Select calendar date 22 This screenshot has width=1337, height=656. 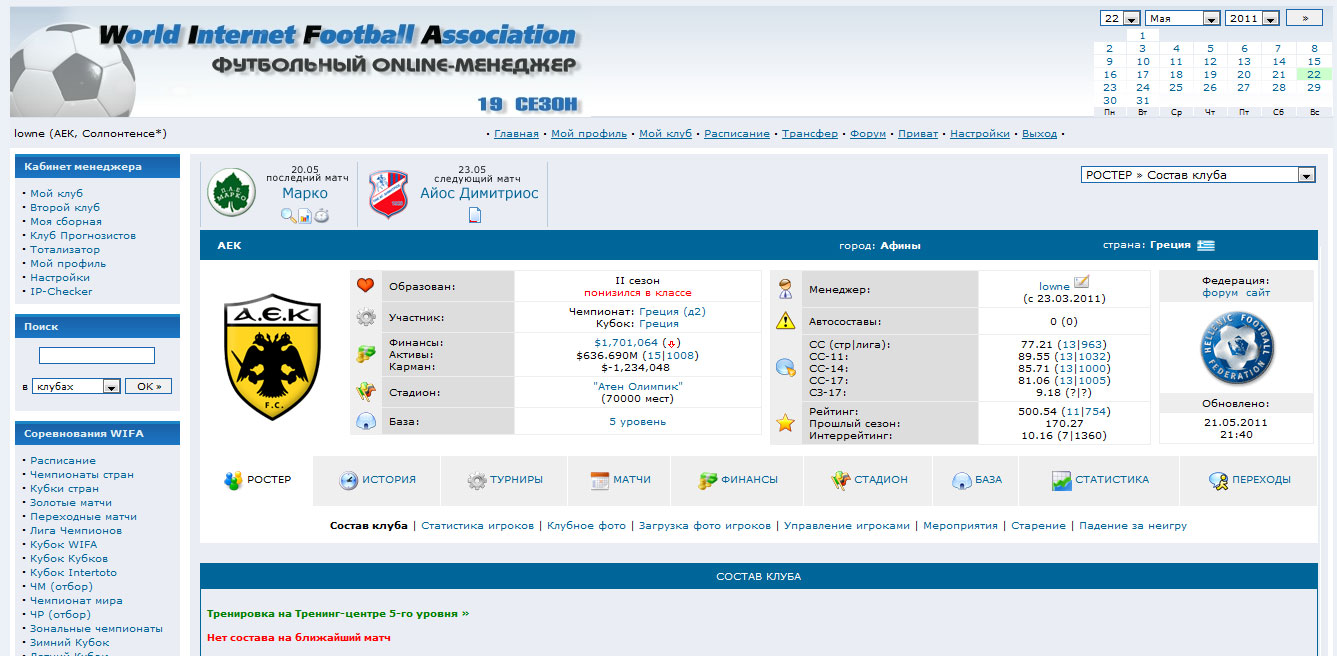point(1314,74)
